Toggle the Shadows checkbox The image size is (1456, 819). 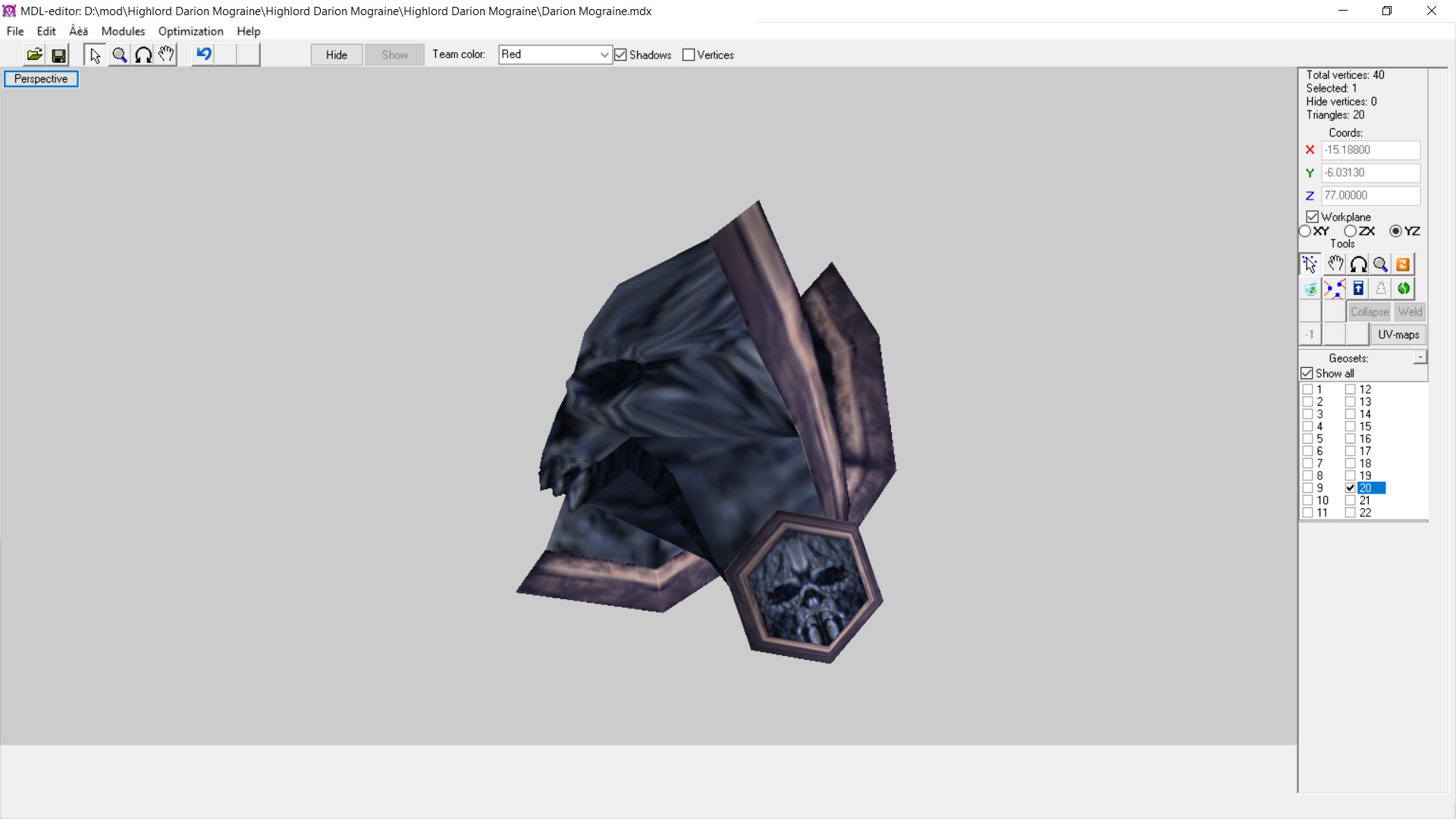pos(620,55)
